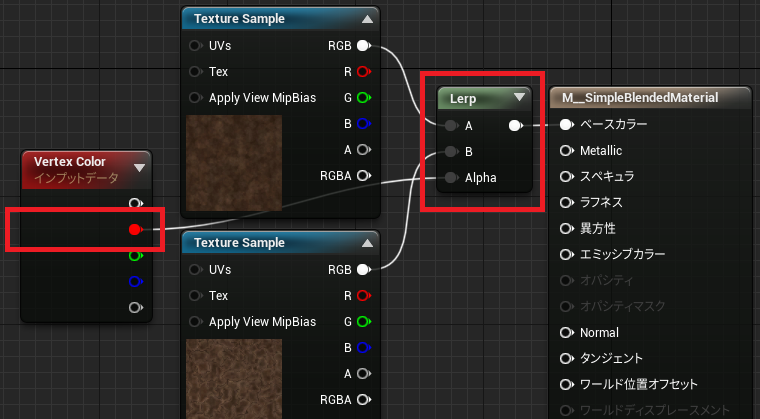Select the lower Texture Sample preview thumbnail
The image size is (760, 419).
pyautogui.click(x=234, y=379)
